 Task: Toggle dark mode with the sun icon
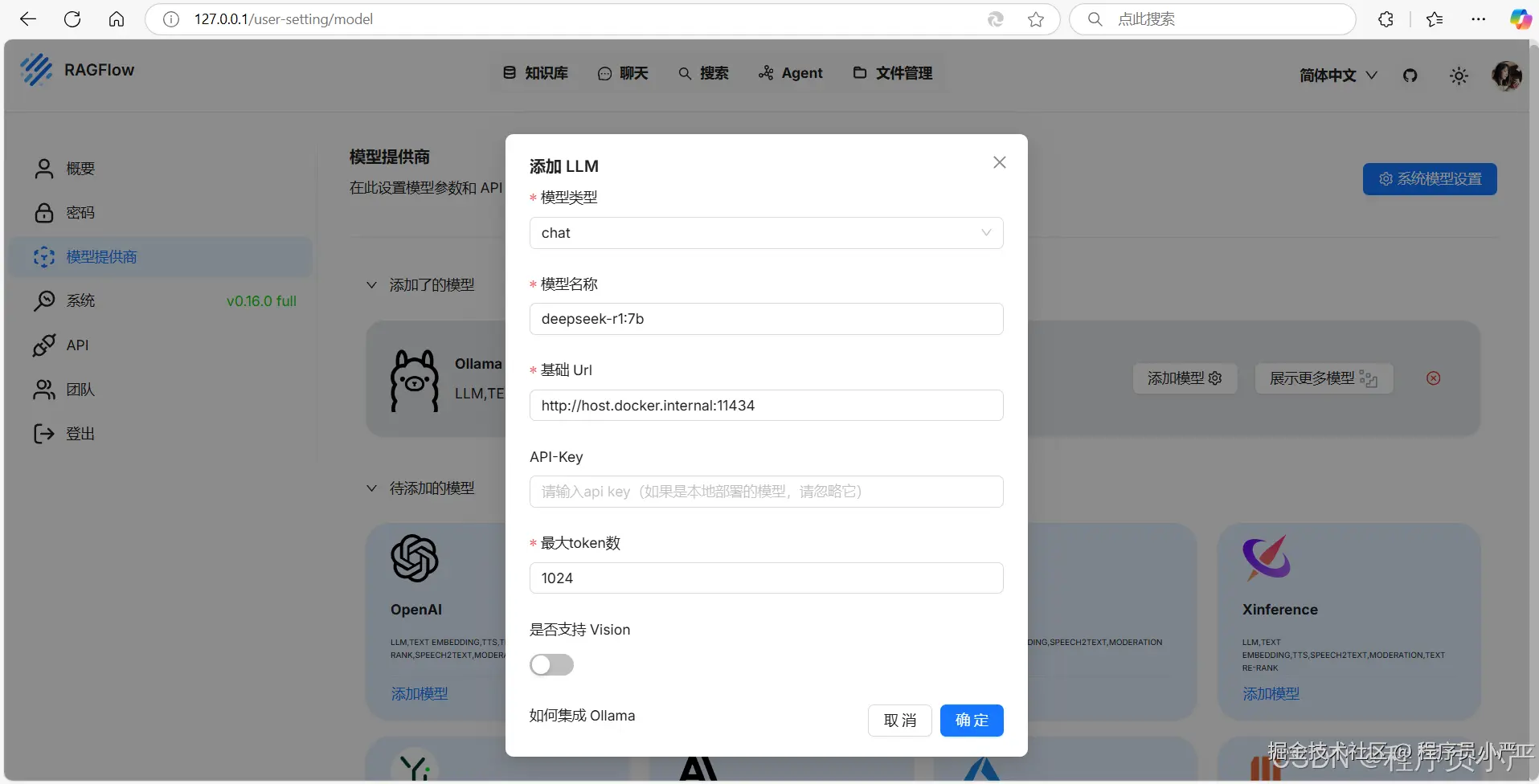coord(1459,75)
